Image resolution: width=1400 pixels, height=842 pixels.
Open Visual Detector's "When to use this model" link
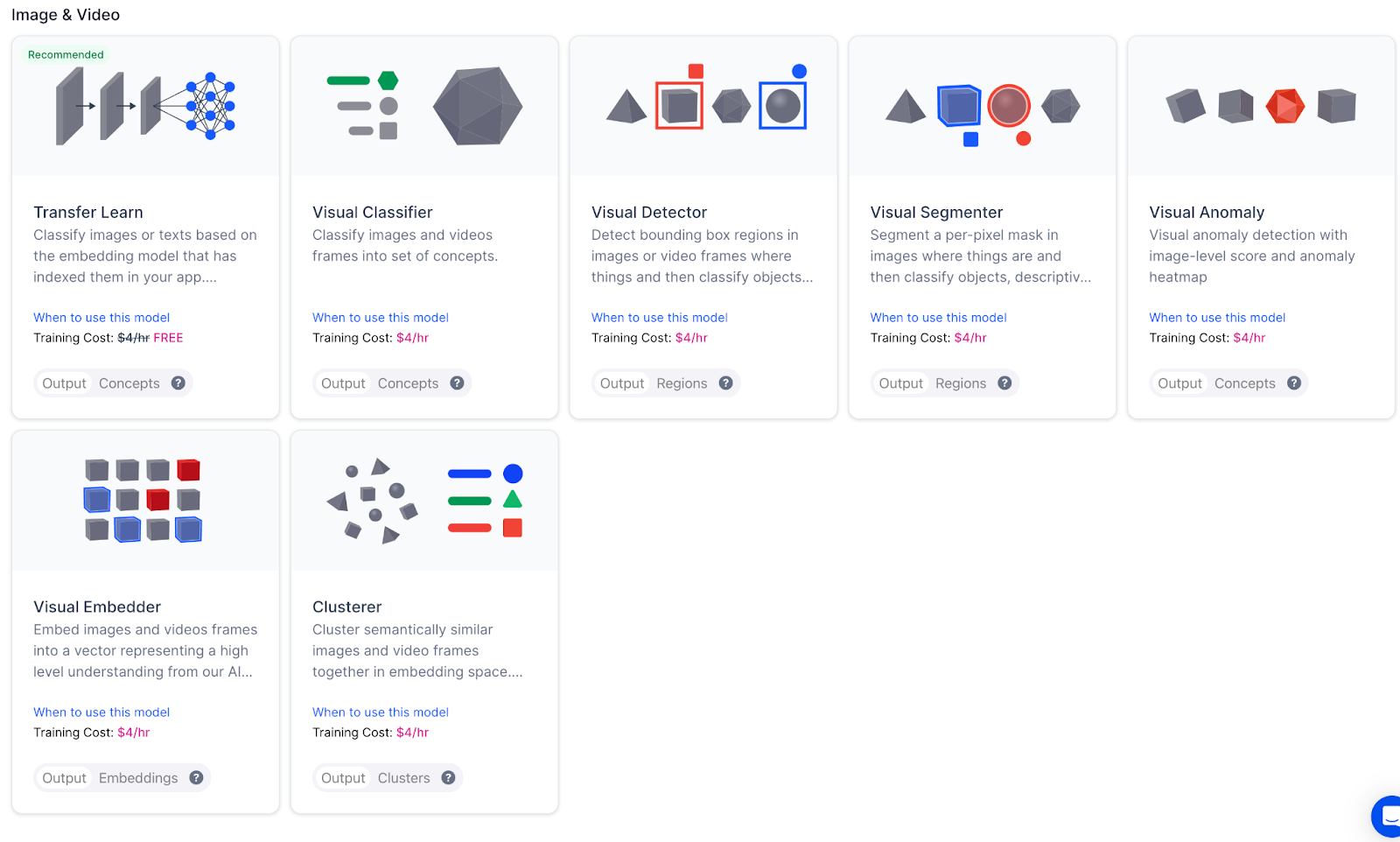(660, 318)
